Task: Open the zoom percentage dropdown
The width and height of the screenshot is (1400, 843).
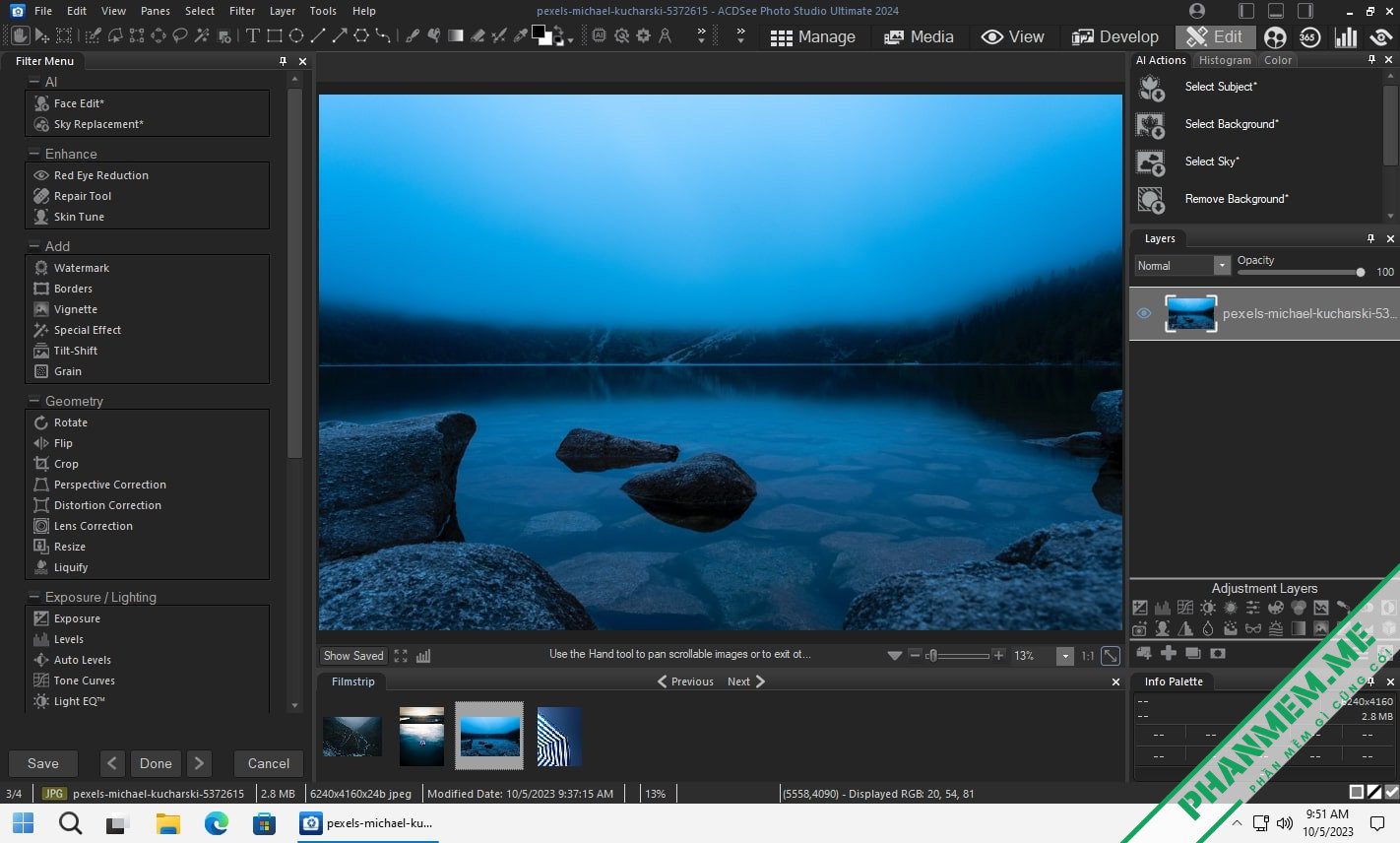Action: [x=1064, y=656]
